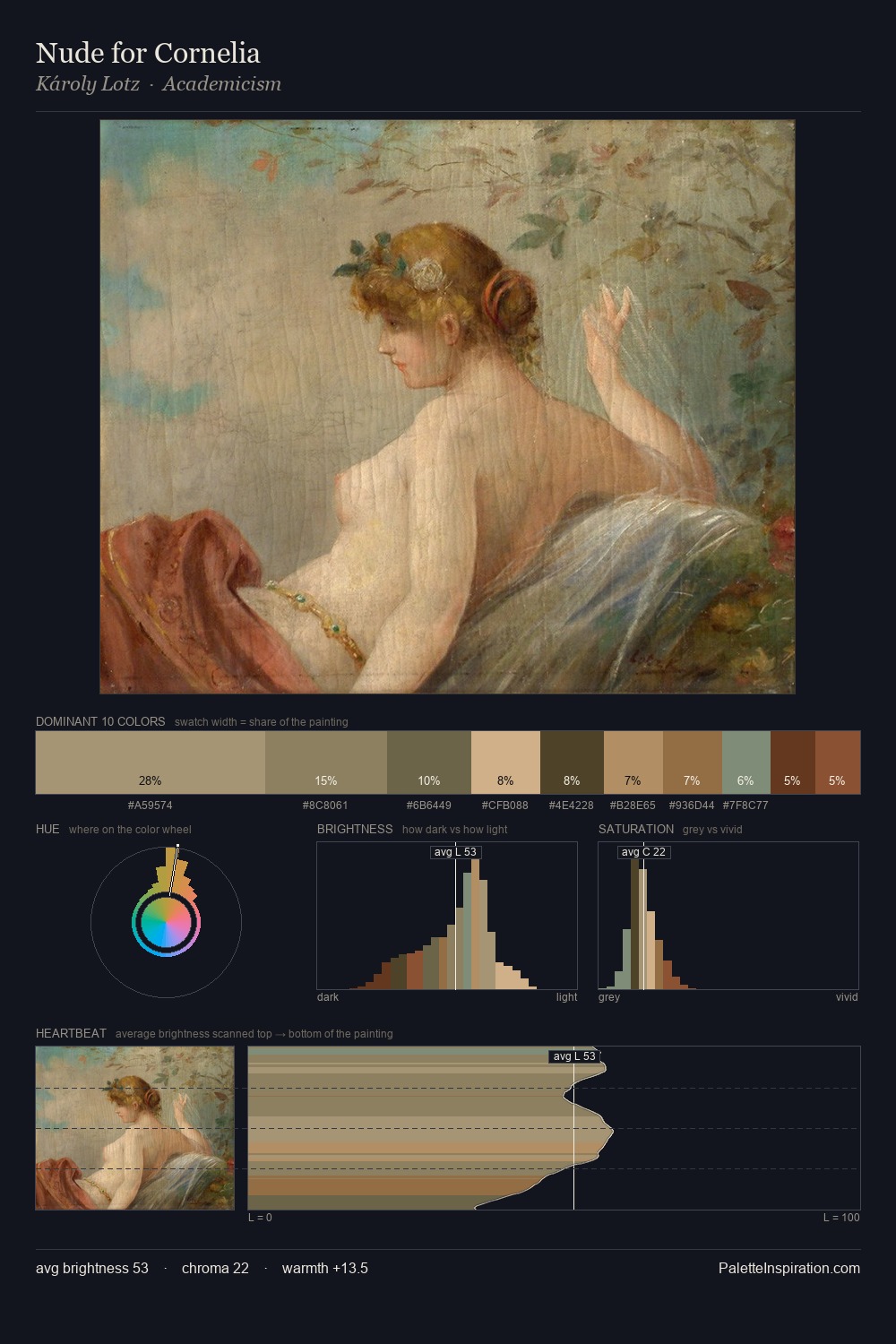Image resolution: width=896 pixels, height=1344 pixels.
Task: Select the 15% swatch #8C8061
Action: point(326,762)
